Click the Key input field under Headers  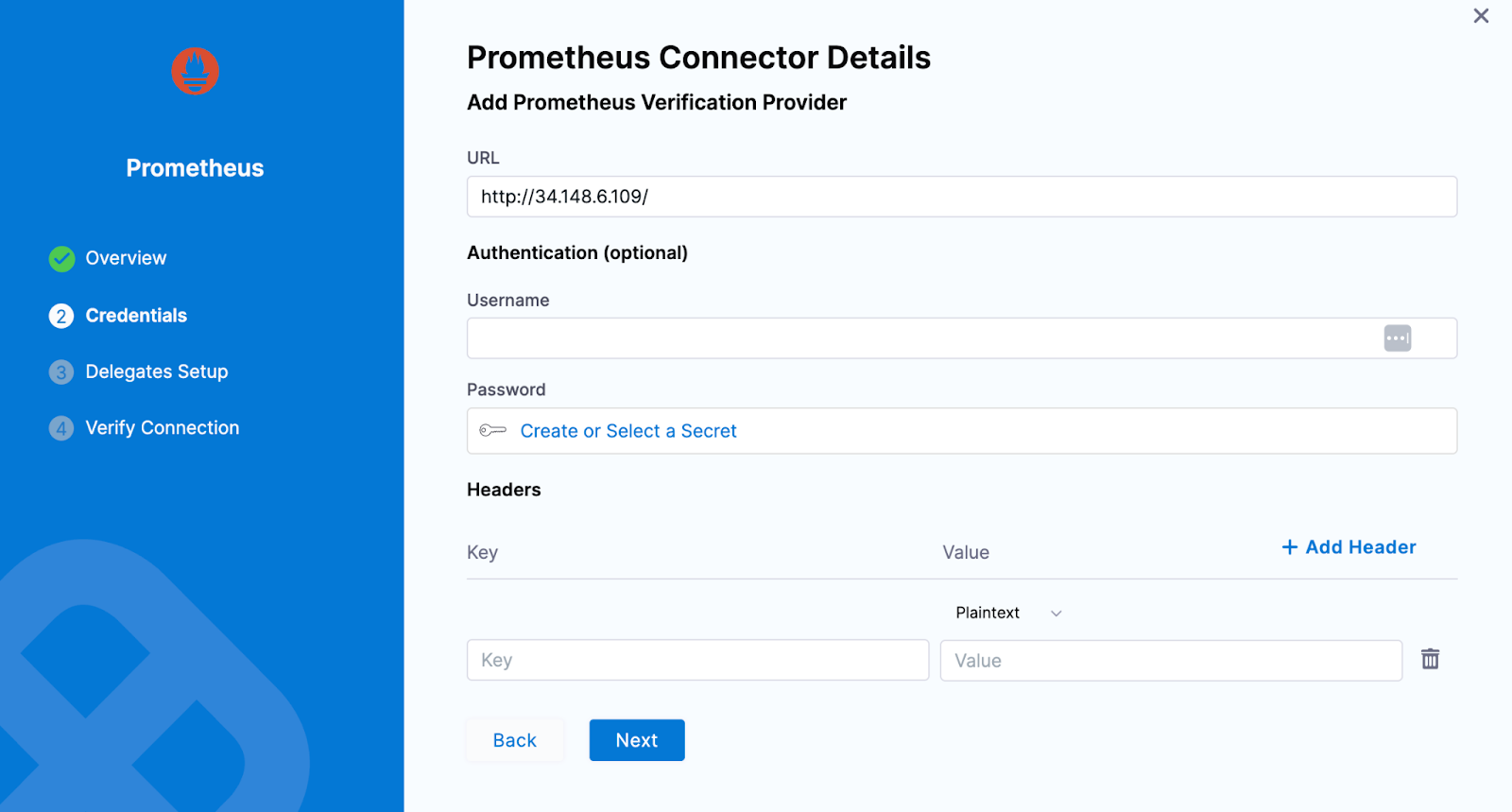pos(696,659)
